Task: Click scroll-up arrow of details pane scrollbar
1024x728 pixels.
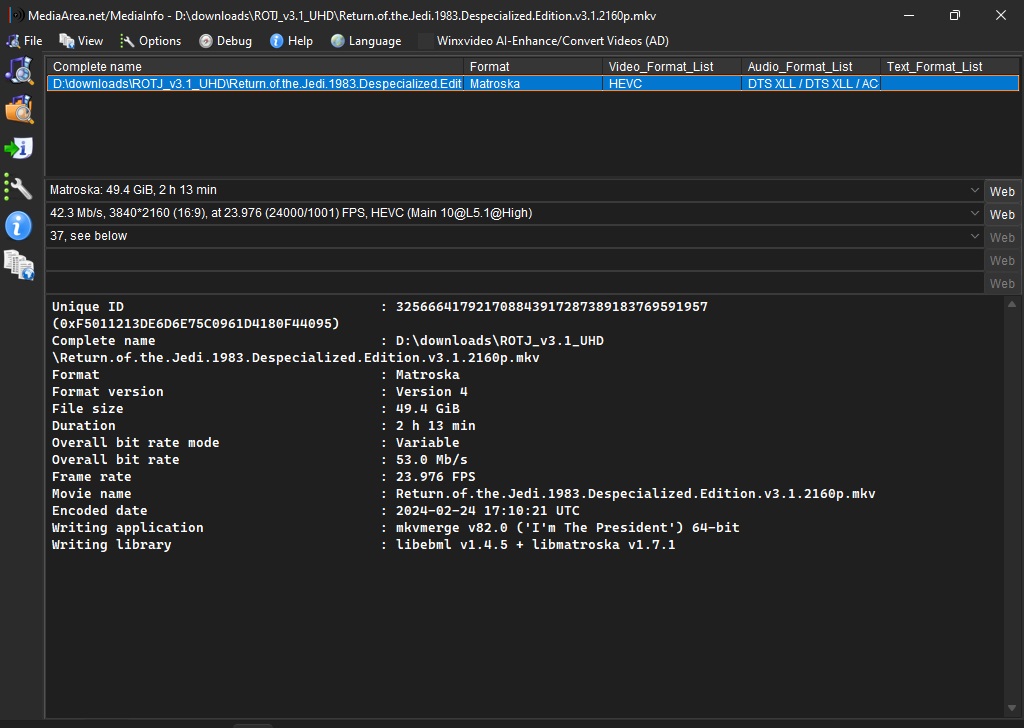Action: 1012,304
